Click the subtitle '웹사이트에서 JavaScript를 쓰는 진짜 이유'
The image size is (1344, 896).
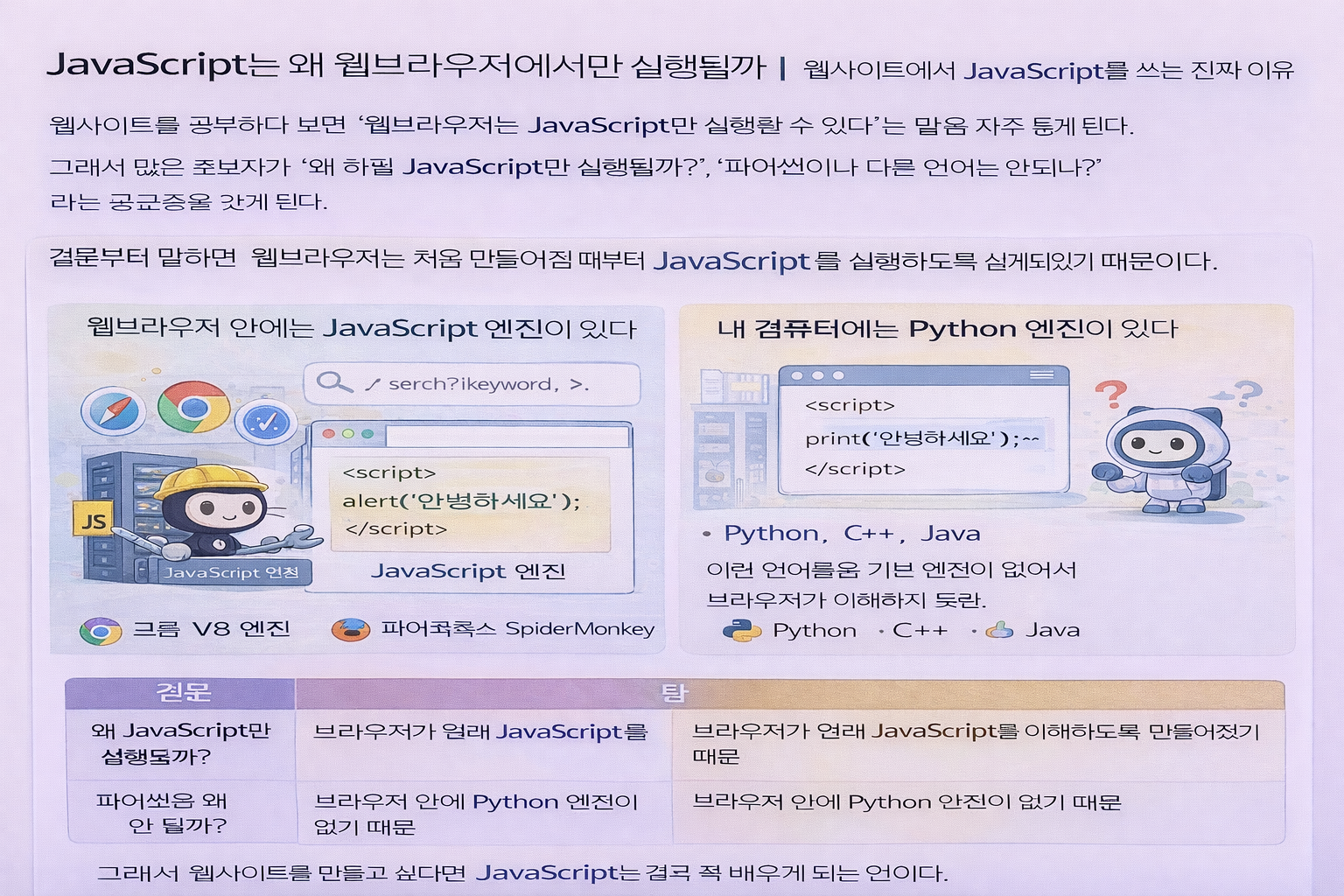tap(1048, 70)
